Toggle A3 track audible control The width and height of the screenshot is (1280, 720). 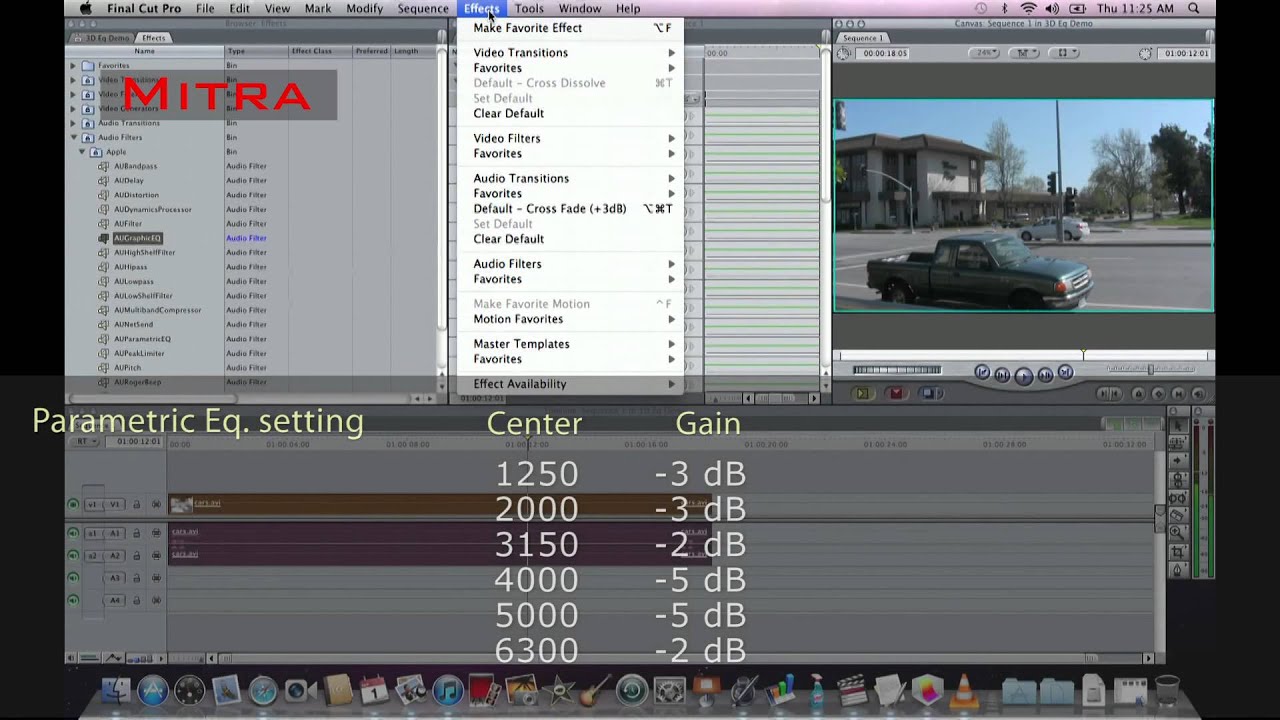click(x=73, y=578)
